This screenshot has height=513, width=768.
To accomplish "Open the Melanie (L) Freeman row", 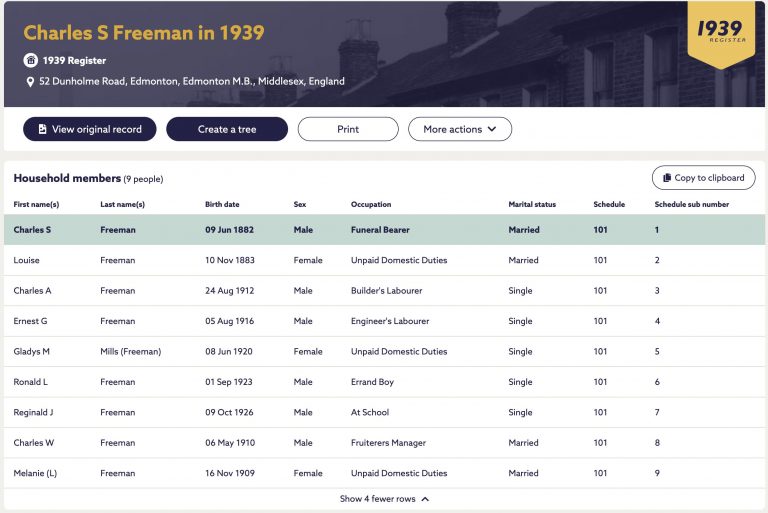I will (384, 473).
